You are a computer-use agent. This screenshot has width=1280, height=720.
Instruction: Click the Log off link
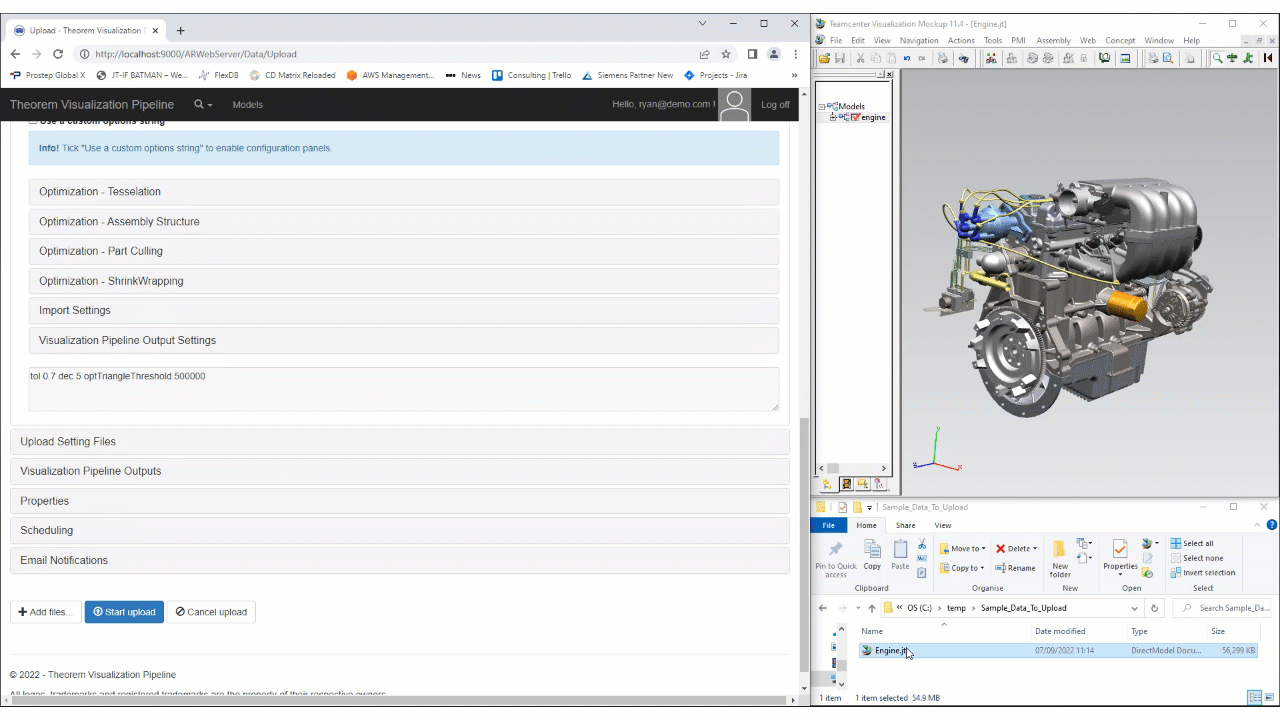pos(775,104)
